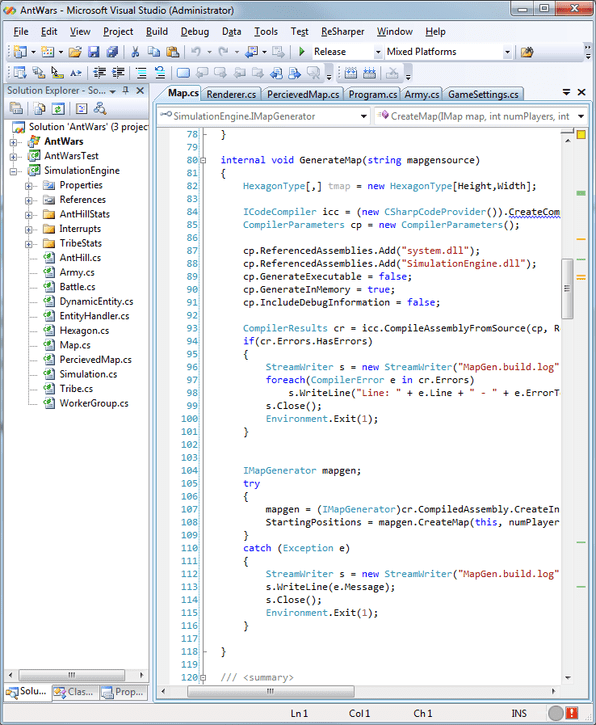Increase line indent with the indent icon
This screenshot has height=725, width=596.
coord(118,73)
